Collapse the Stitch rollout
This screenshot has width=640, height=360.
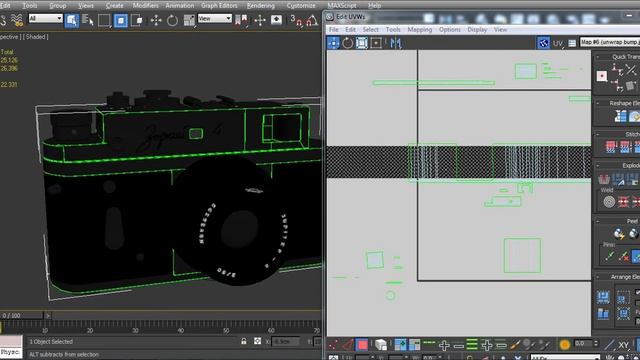[x=598, y=135]
